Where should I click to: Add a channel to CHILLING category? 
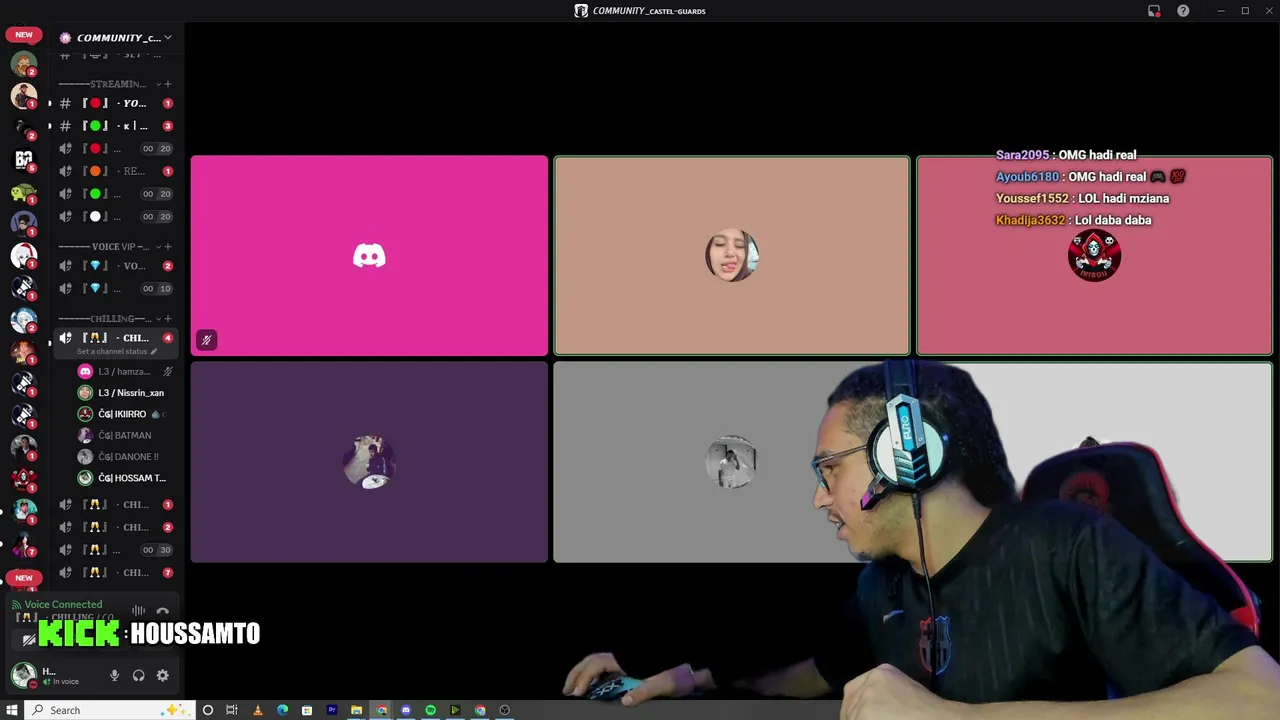[x=168, y=318]
